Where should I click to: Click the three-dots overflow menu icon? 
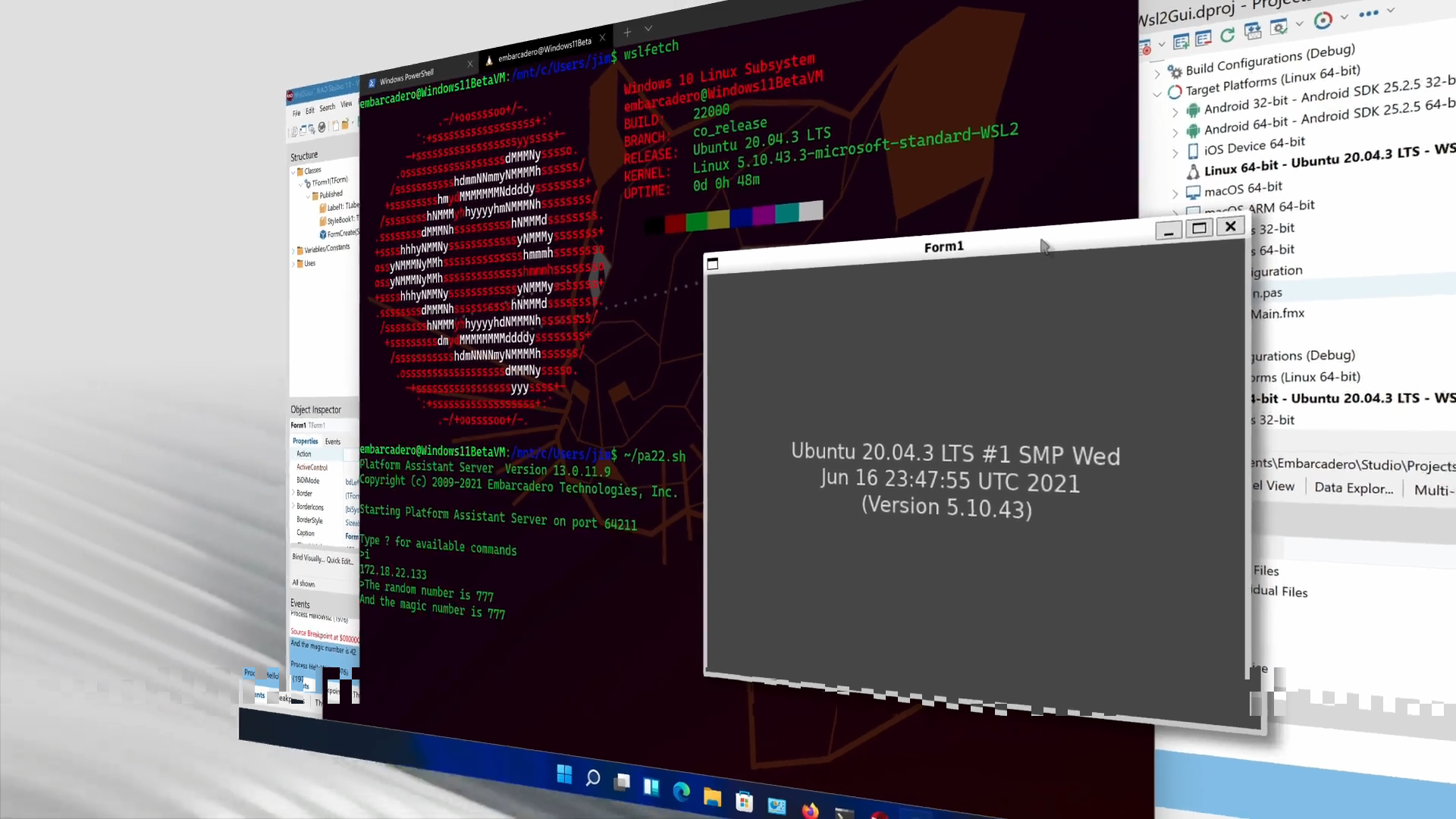(x=1368, y=14)
